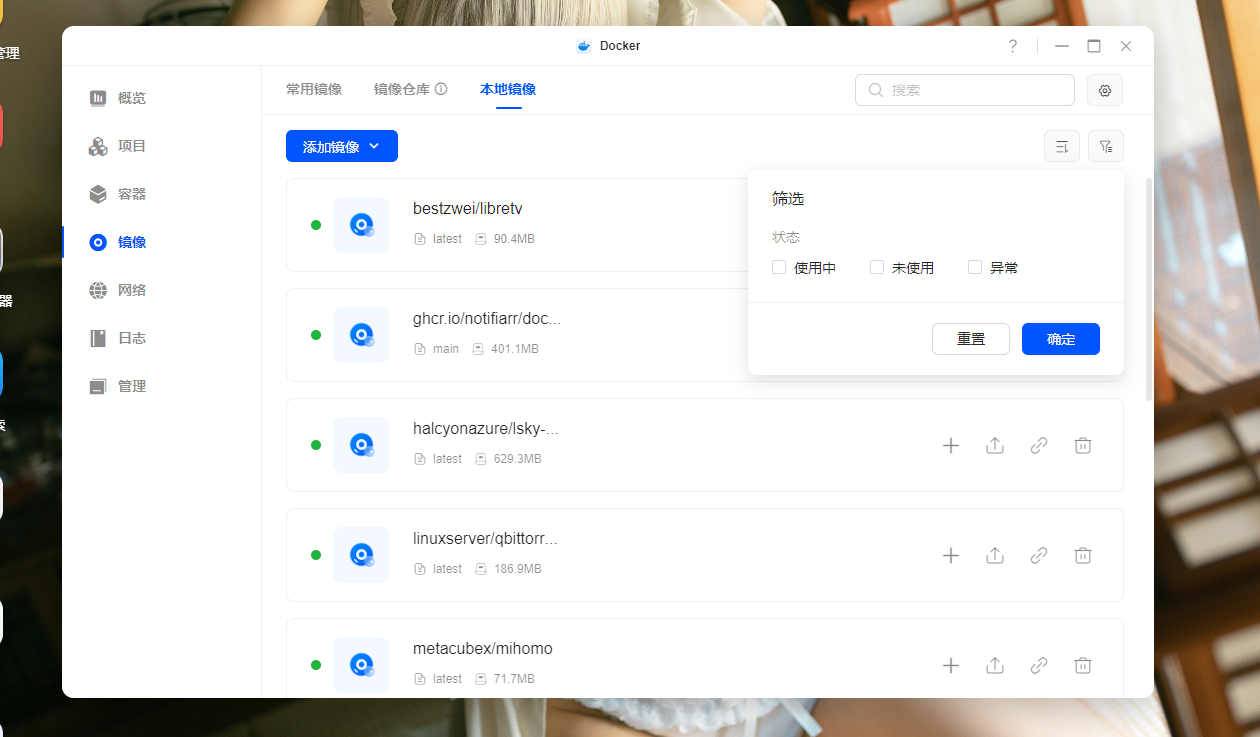Export the metacubex/mihomo image
Image resolution: width=1260 pixels, height=737 pixels.
coord(995,665)
